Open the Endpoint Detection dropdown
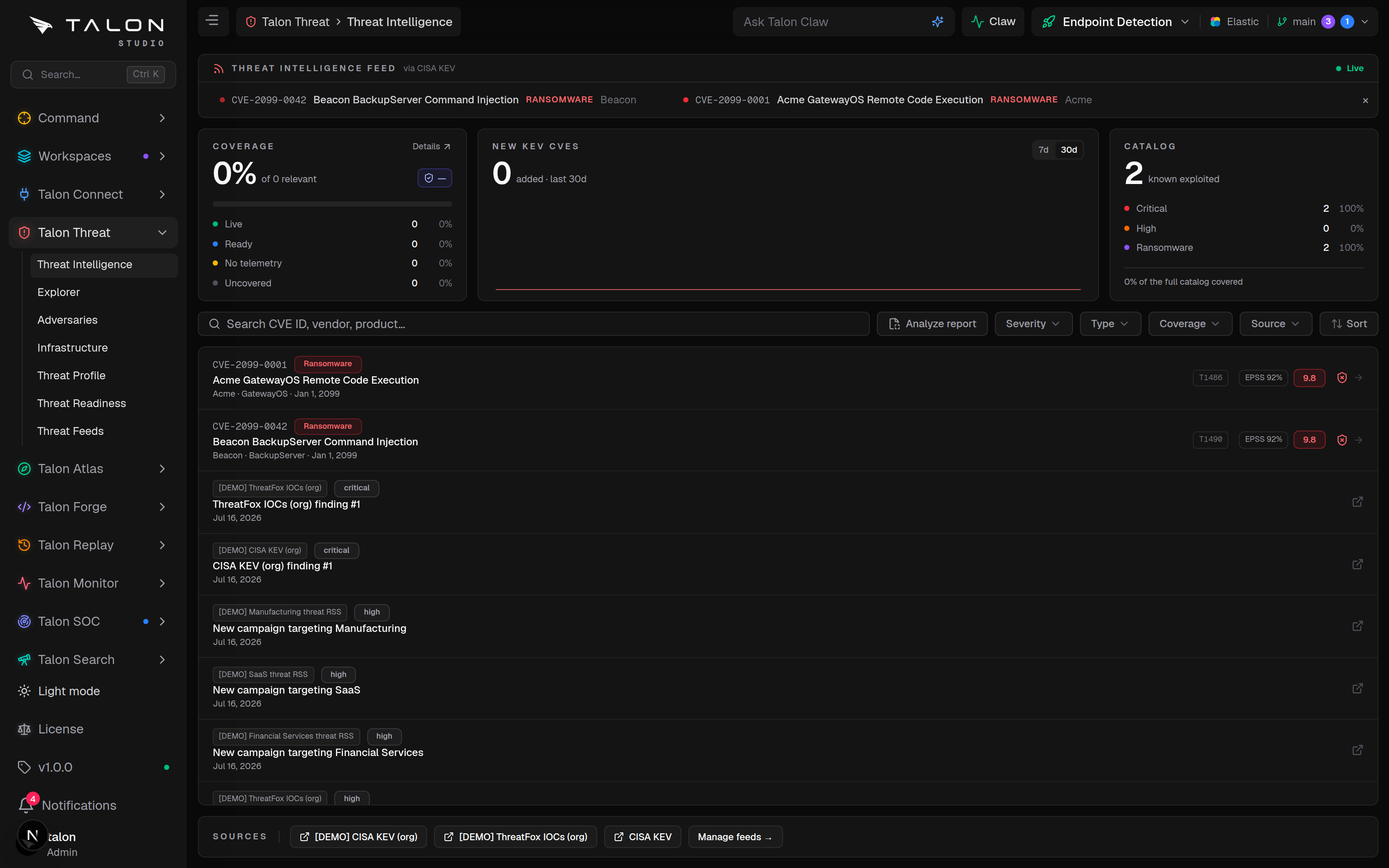The width and height of the screenshot is (1389, 868). tap(1115, 22)
